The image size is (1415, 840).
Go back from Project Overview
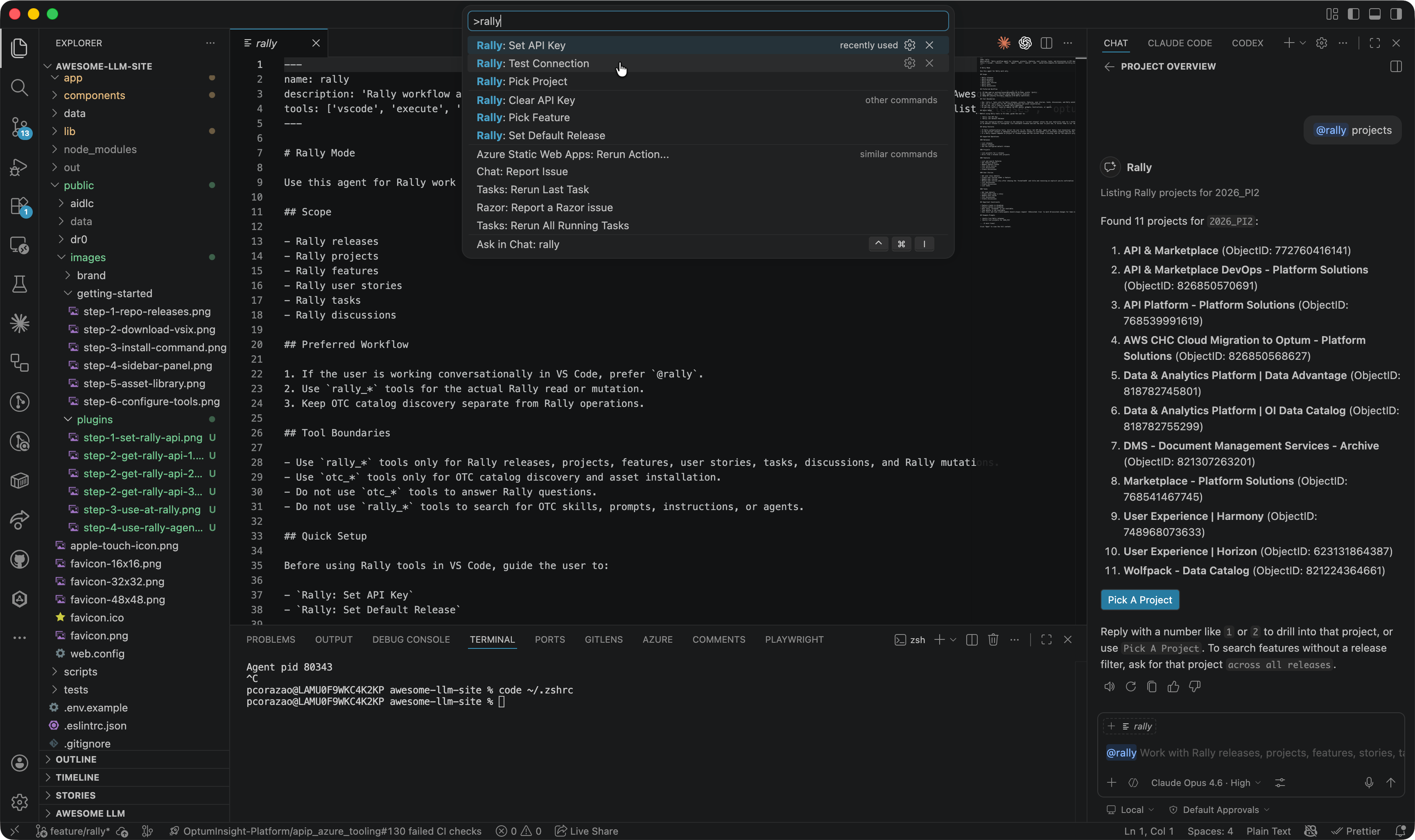(x=1110, y=66)
